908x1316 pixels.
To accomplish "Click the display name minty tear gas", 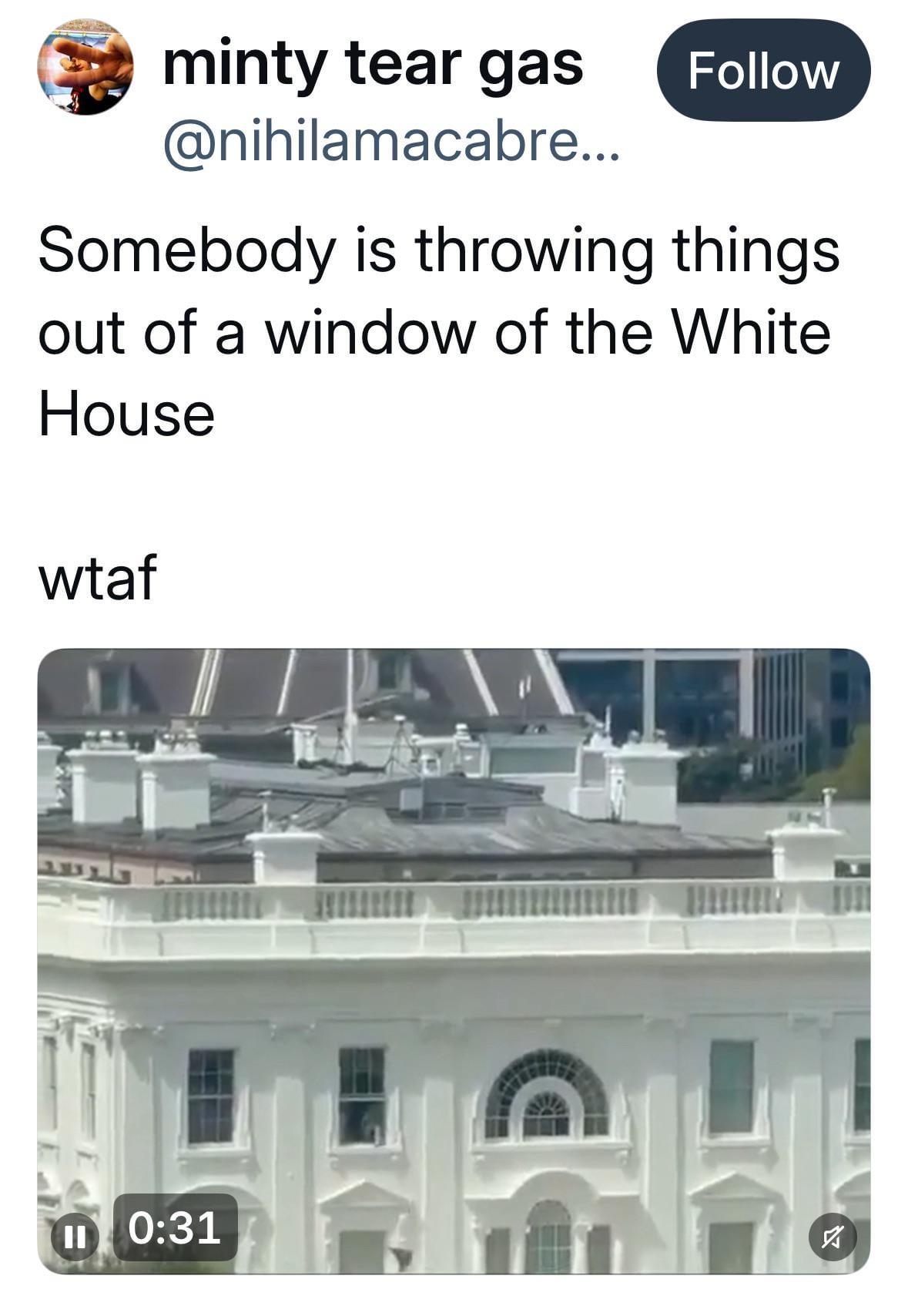I will pyautogui.click(x=374, y=64).
